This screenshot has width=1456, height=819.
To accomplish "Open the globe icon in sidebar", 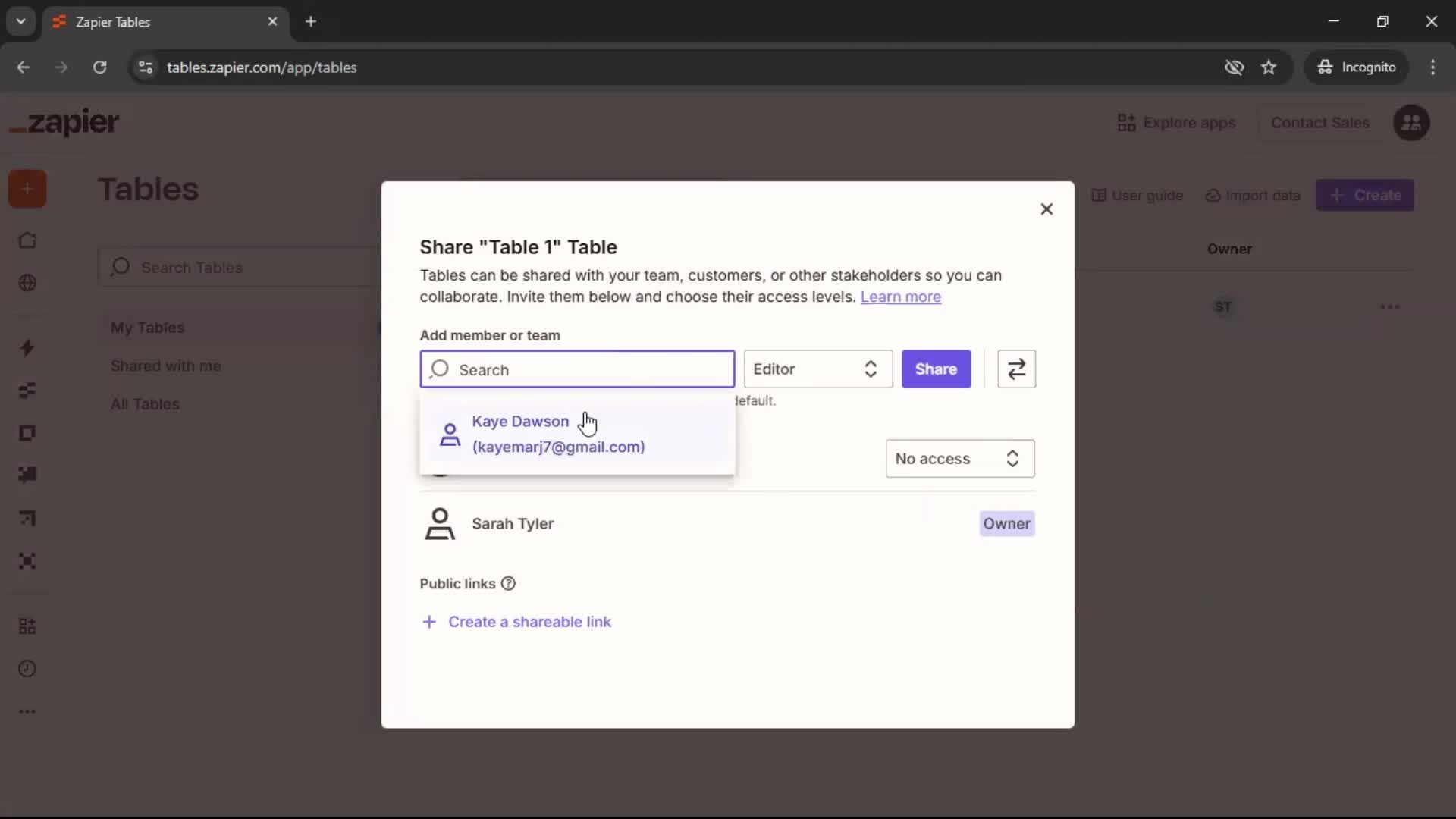I will tap(27, 283).
